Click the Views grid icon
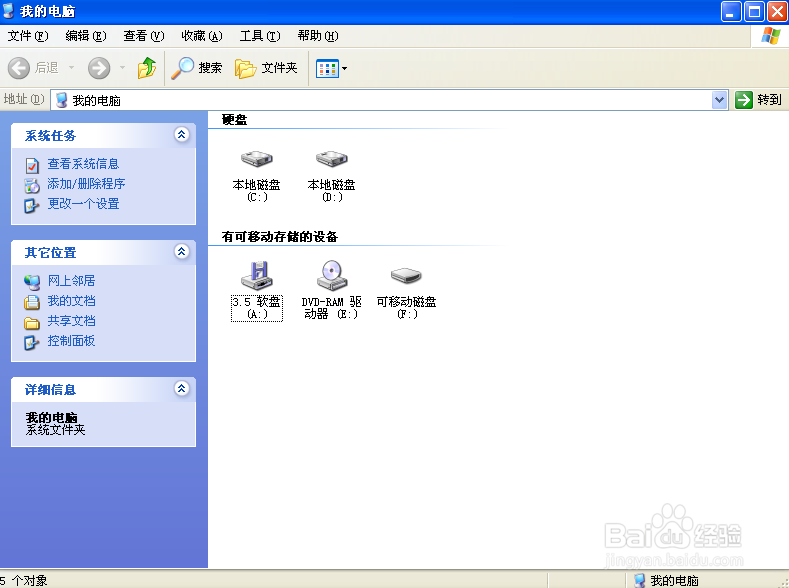Screen dimensions: 789x588 click(x=327, y=68)
